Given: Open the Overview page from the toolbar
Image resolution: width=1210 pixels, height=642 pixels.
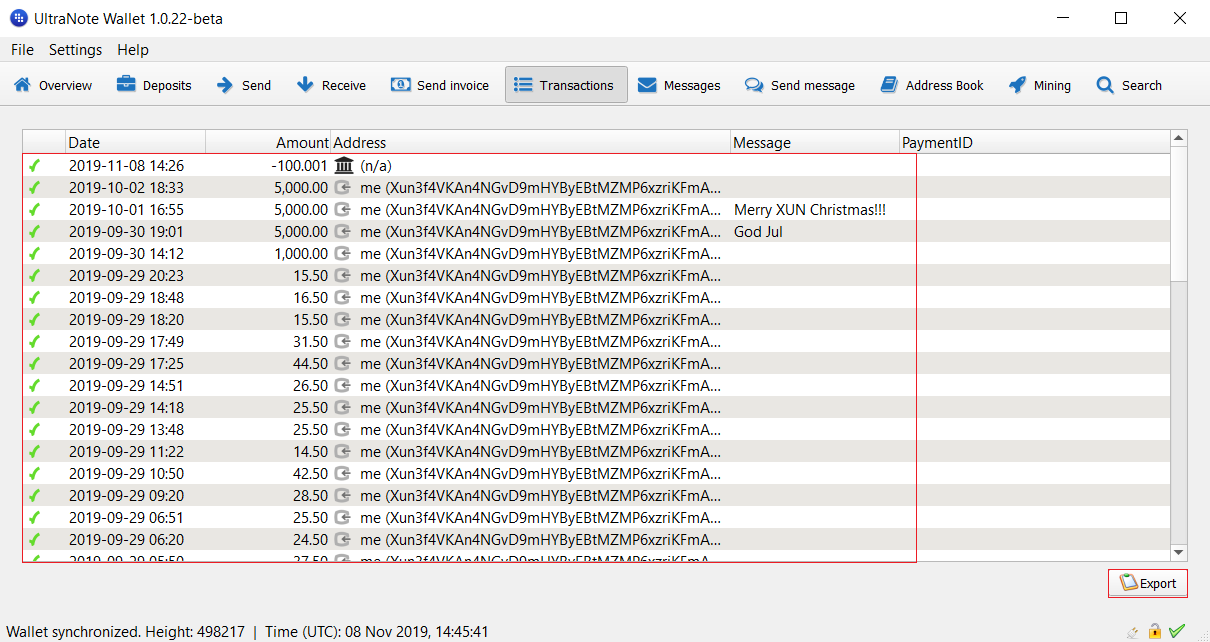Looking at the screenshot, I should click(x=53, y=85).
